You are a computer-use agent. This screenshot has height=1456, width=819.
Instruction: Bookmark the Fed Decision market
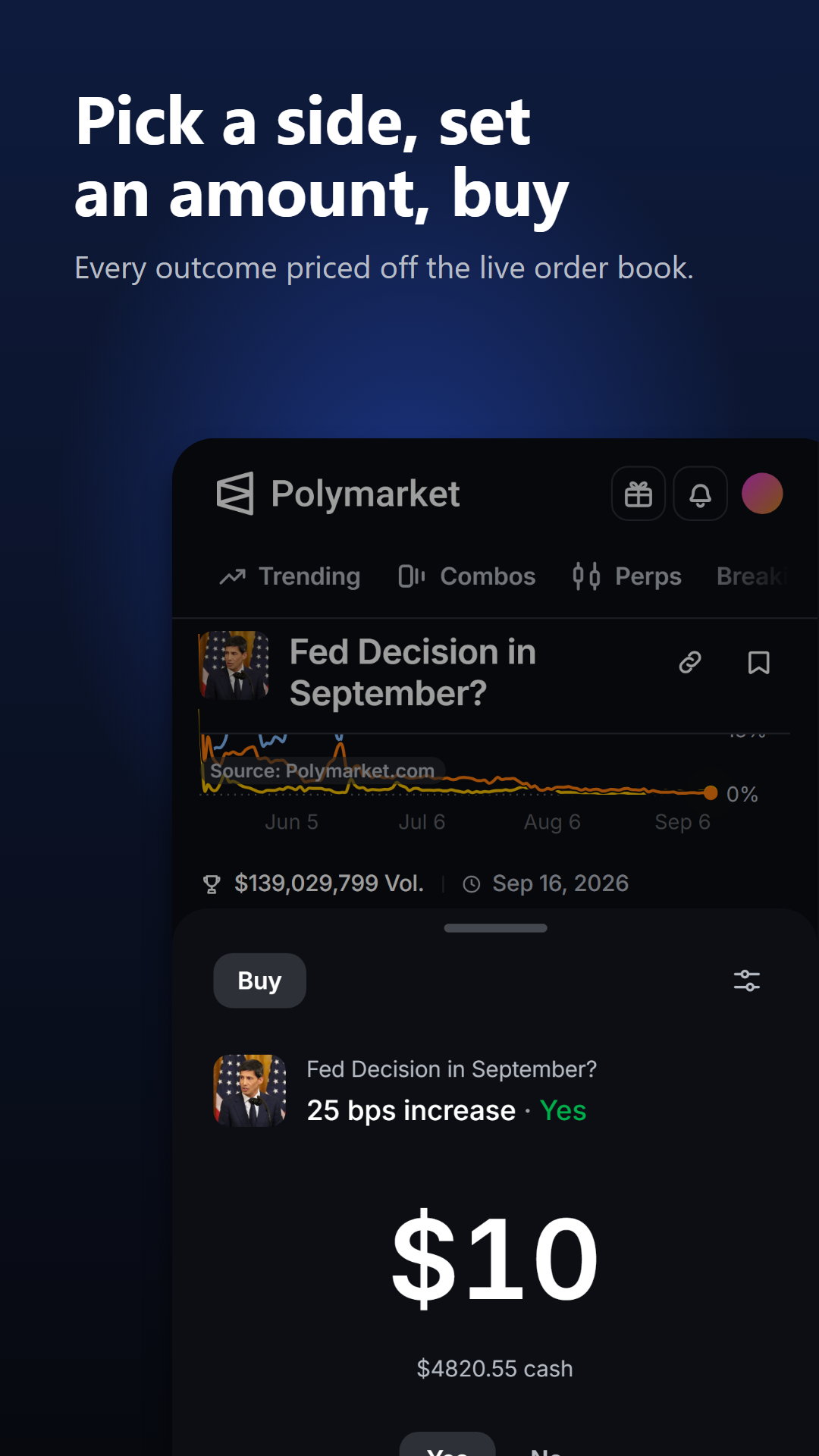(x=759, y=663)
